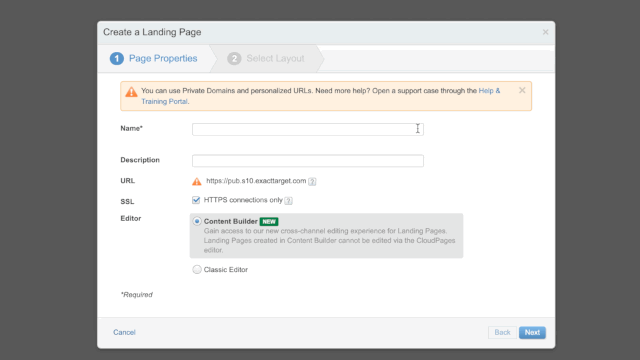Close the Create a Landing Page dialog

[545, 32]
